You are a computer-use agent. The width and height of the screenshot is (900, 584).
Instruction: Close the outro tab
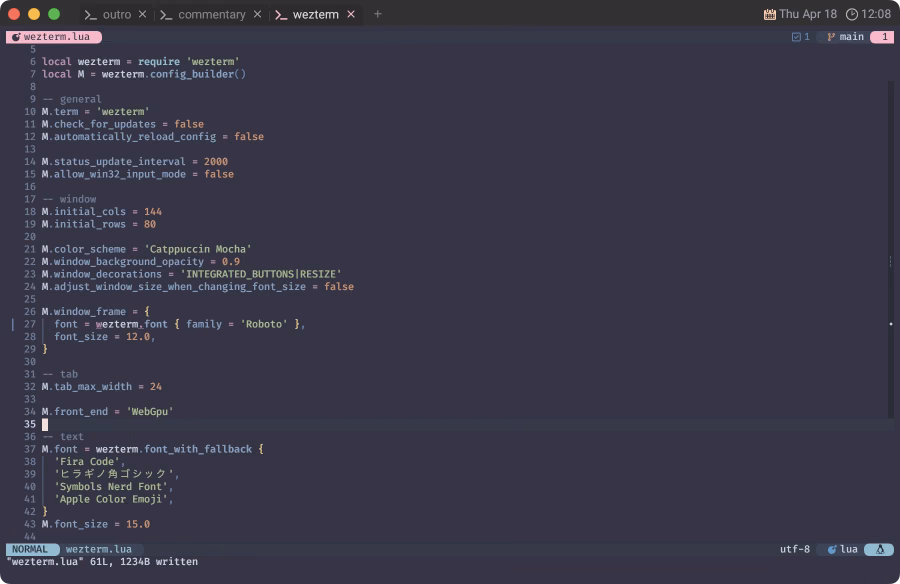[x=142, y=14]
